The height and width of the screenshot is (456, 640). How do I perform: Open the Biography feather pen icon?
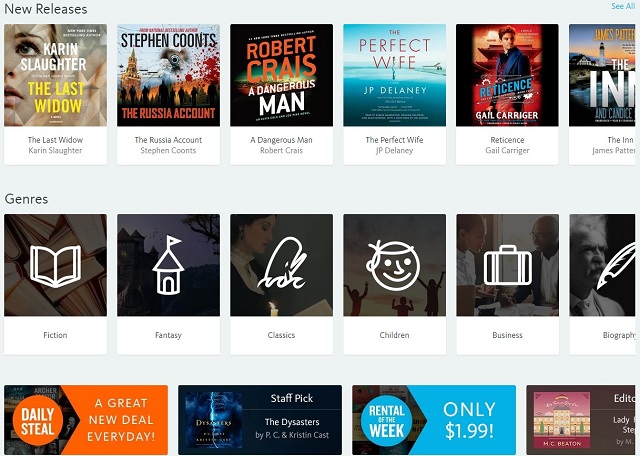point(616,265)
